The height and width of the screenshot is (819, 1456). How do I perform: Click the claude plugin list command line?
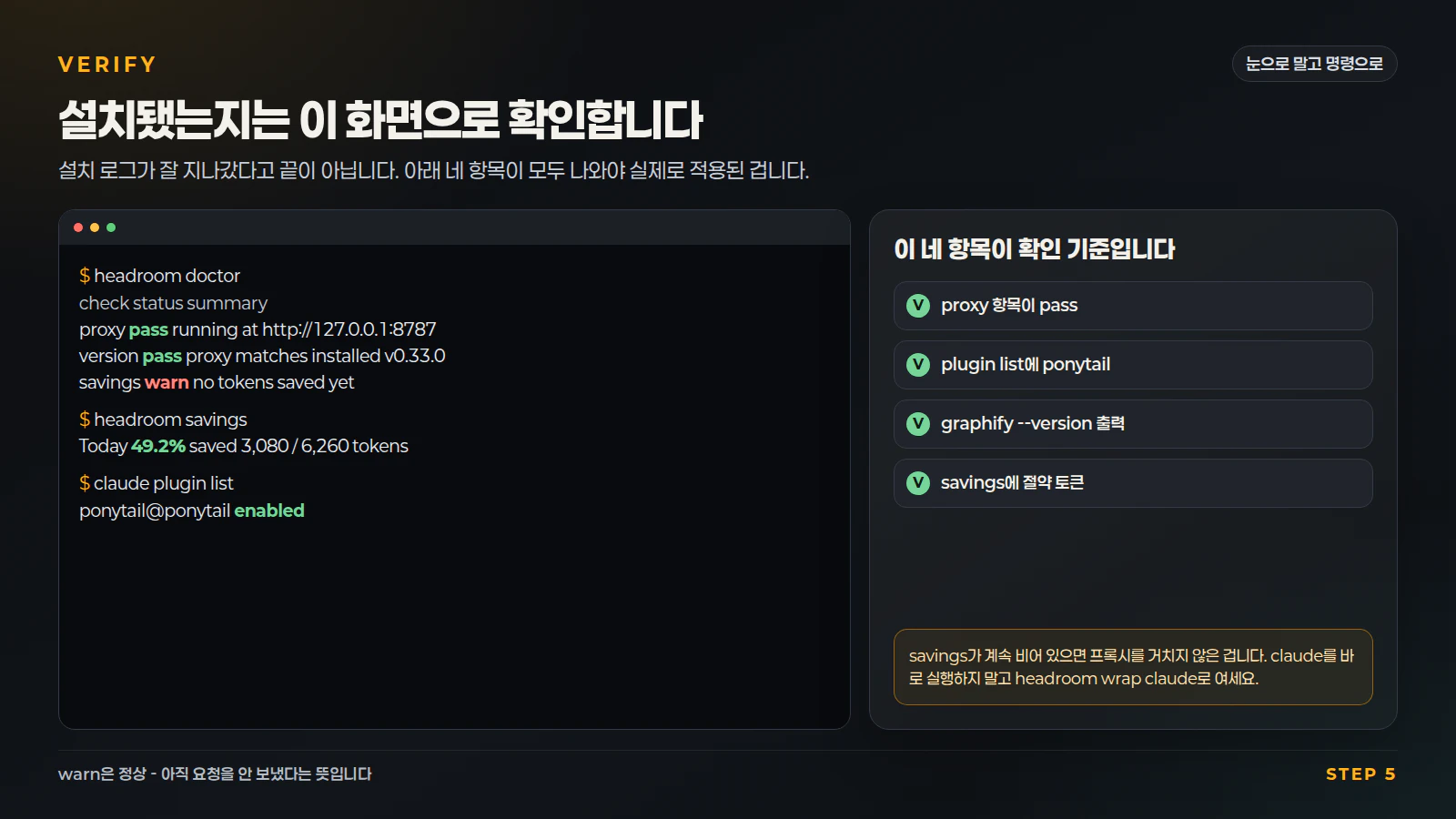[157, 483]
